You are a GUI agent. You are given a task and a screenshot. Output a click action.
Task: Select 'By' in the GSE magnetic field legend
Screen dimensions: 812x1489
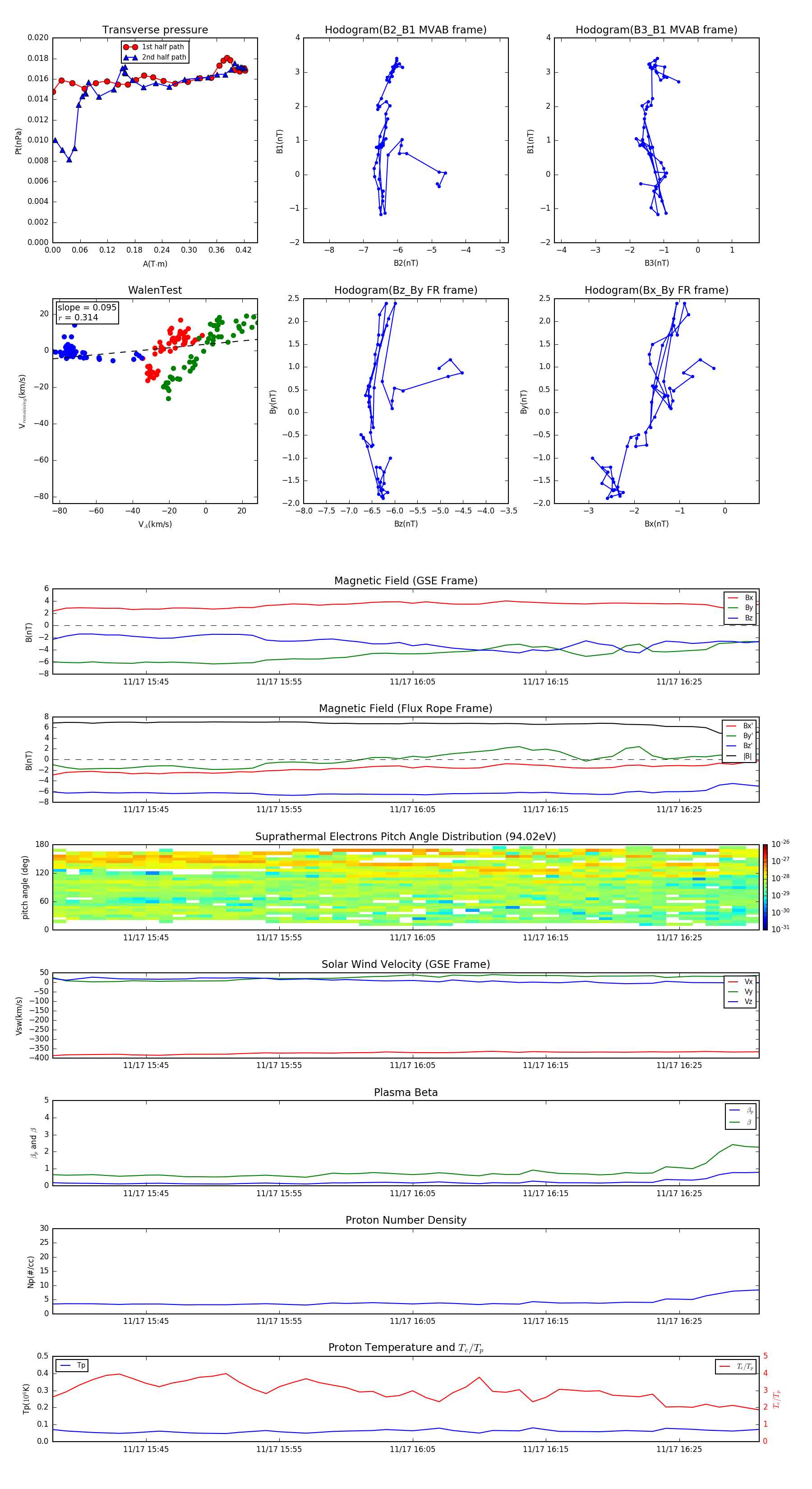coord(740,607)
